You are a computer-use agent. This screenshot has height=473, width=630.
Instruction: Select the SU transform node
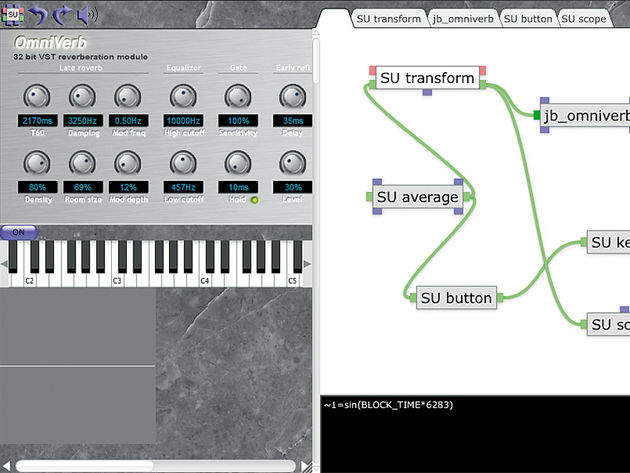coord(428,78)
